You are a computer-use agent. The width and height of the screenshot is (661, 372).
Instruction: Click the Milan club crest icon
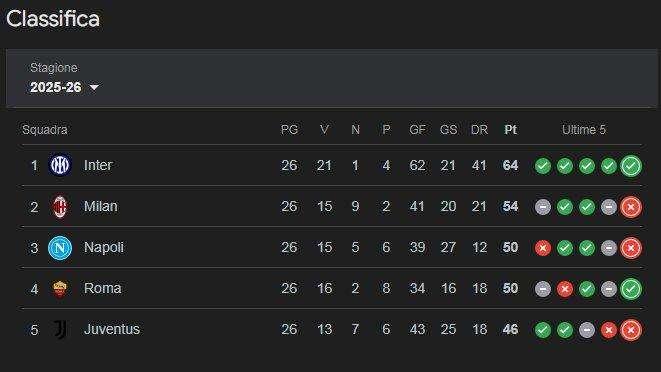60,206
